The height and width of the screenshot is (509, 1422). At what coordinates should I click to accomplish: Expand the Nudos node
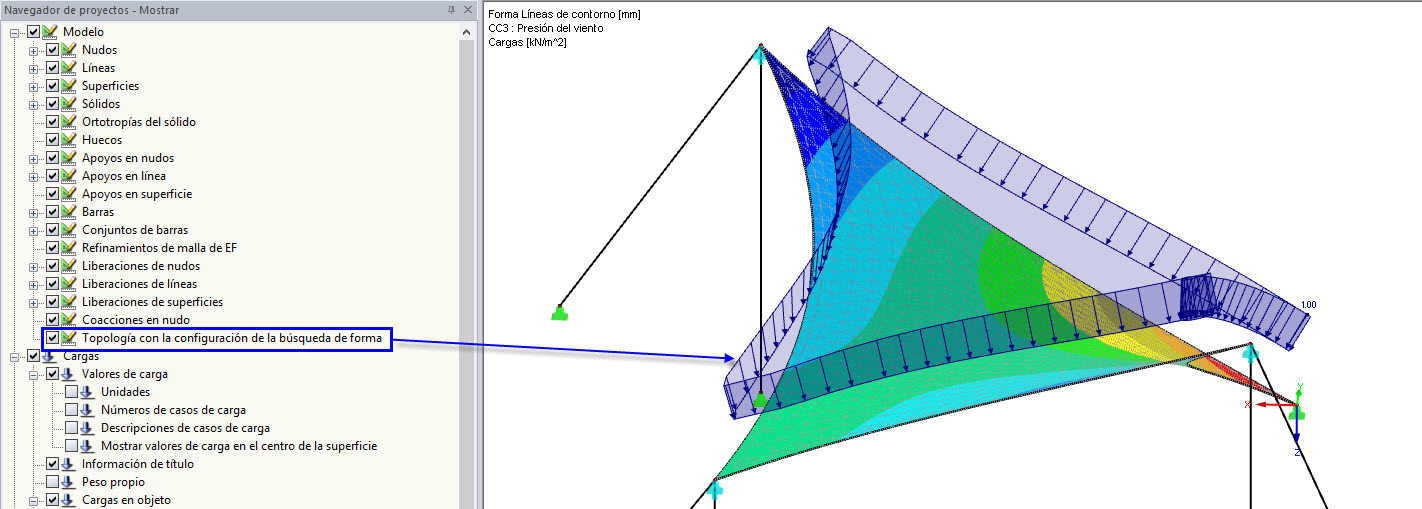pyautogui.click(x=34, y=50)
